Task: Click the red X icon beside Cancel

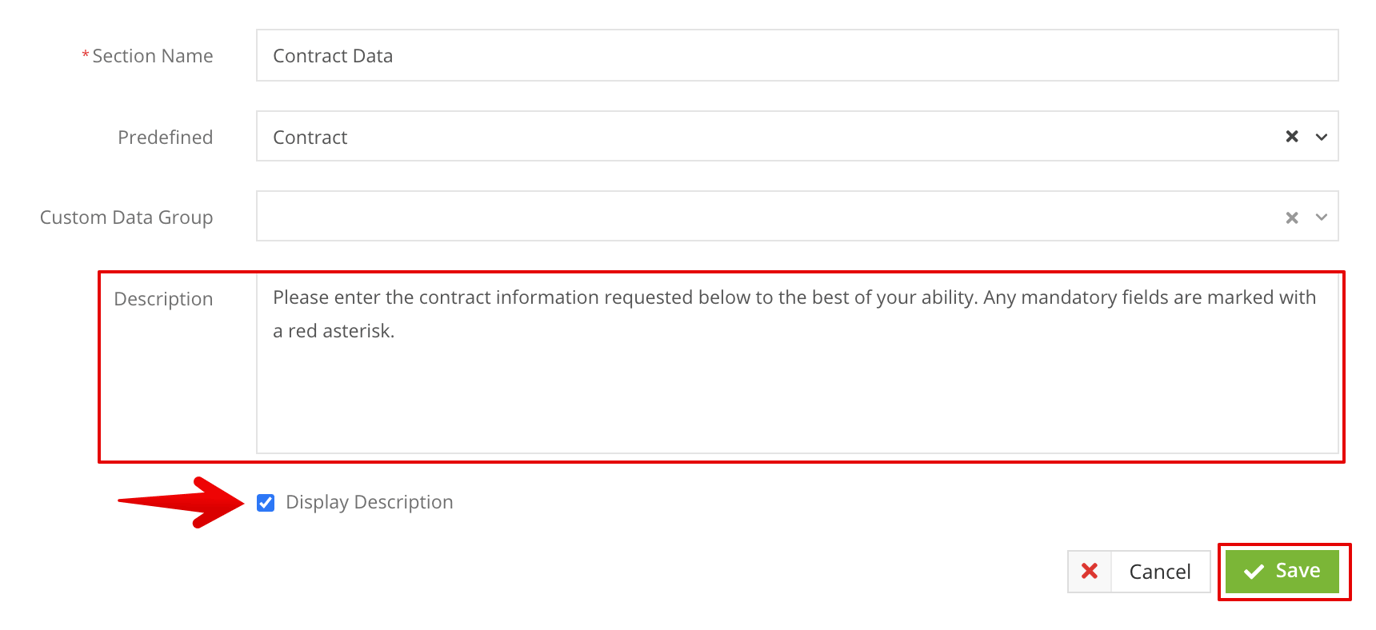Action: [1089, 571]
